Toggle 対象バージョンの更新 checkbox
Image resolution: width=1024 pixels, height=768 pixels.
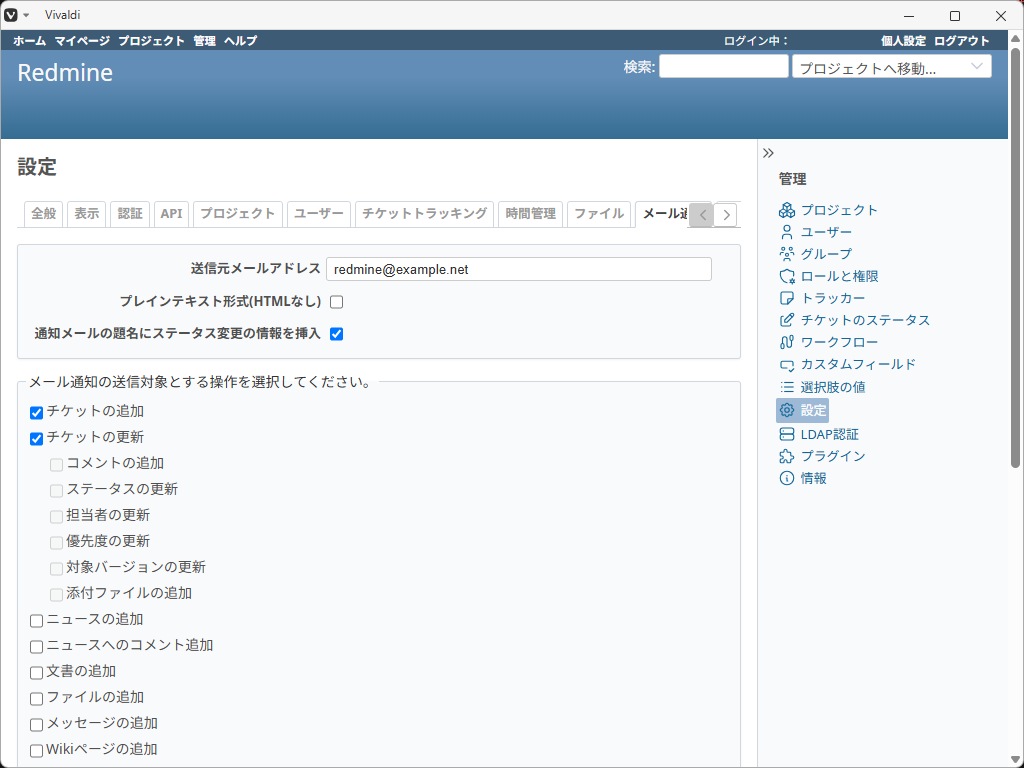(56, 569)
